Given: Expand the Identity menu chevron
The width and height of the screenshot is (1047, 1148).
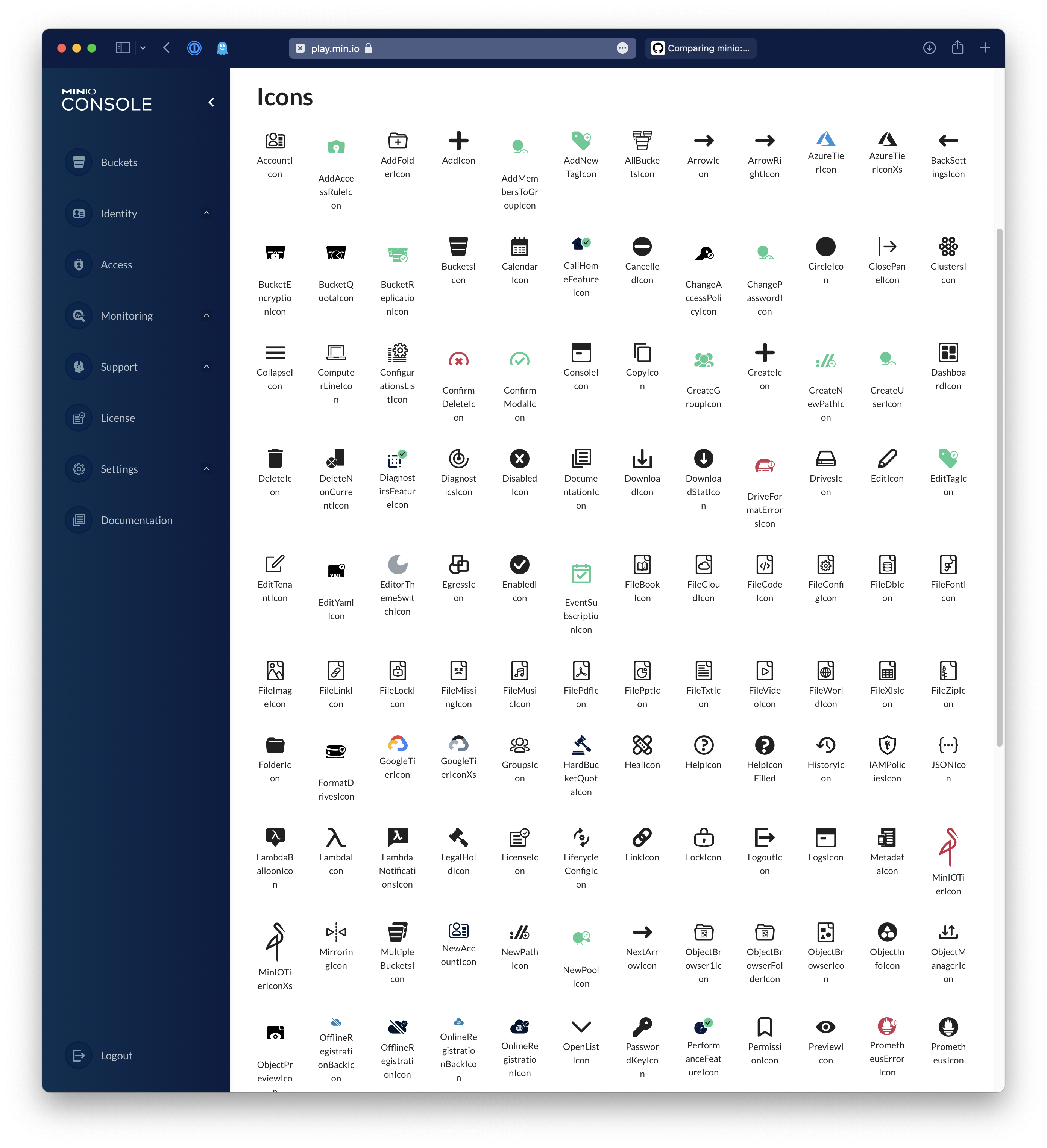Looking at the screenshot, I should point(206,214).
